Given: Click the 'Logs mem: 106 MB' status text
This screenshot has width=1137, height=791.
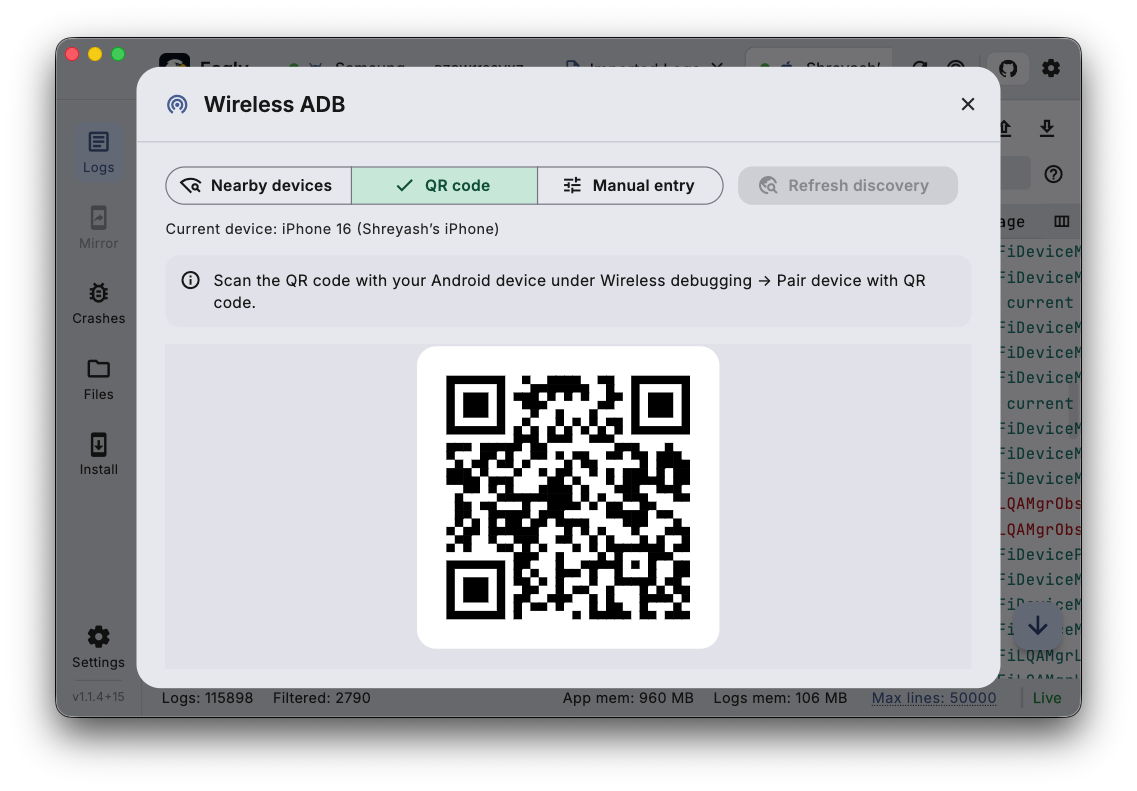Looking at the screenshot, I should pos(780,697).
